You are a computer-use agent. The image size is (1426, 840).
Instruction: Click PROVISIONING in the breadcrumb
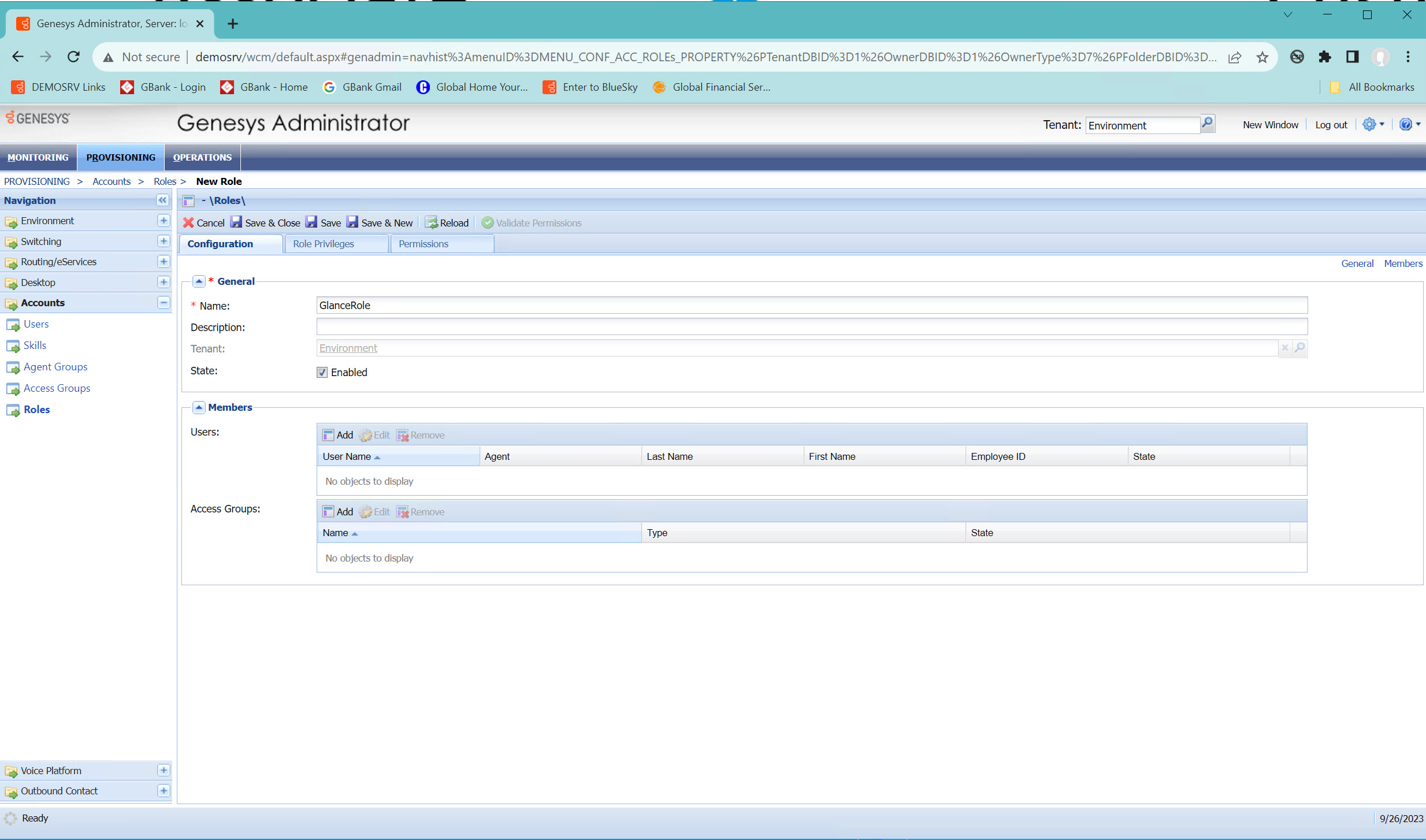click(x=37, y=181)
